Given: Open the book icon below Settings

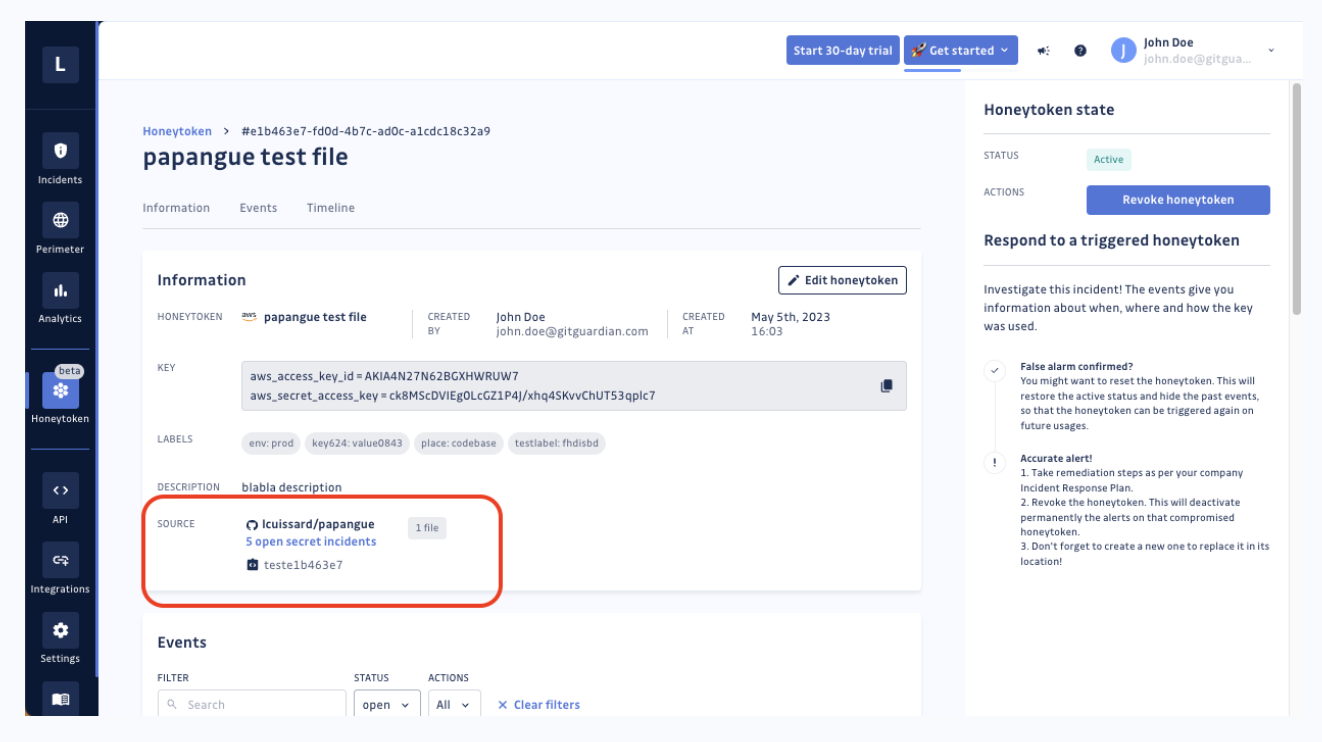Looking at the screenshot, I should pos(60,699).
